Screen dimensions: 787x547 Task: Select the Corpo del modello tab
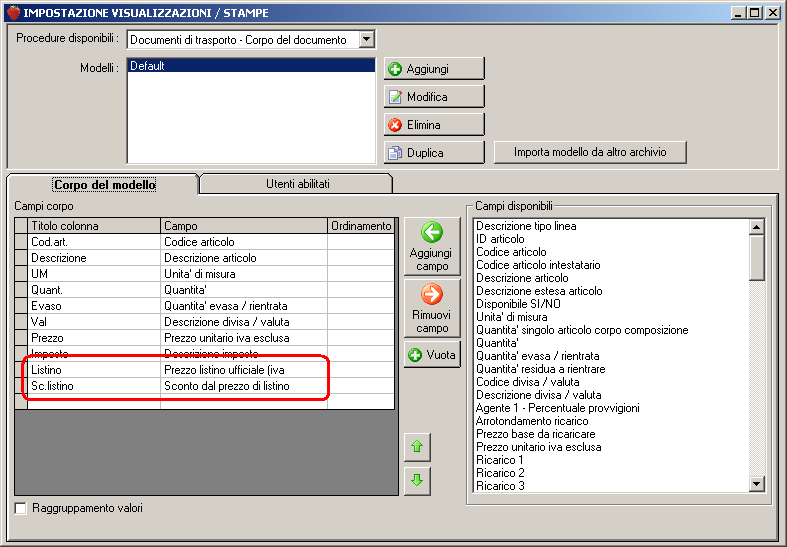pos(104,185)
